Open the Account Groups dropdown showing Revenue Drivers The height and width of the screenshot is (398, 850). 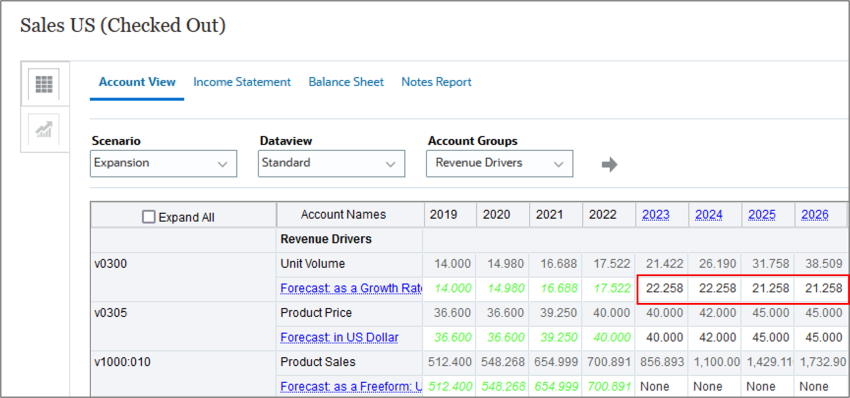pyautogui.click(x=499, y=163)
